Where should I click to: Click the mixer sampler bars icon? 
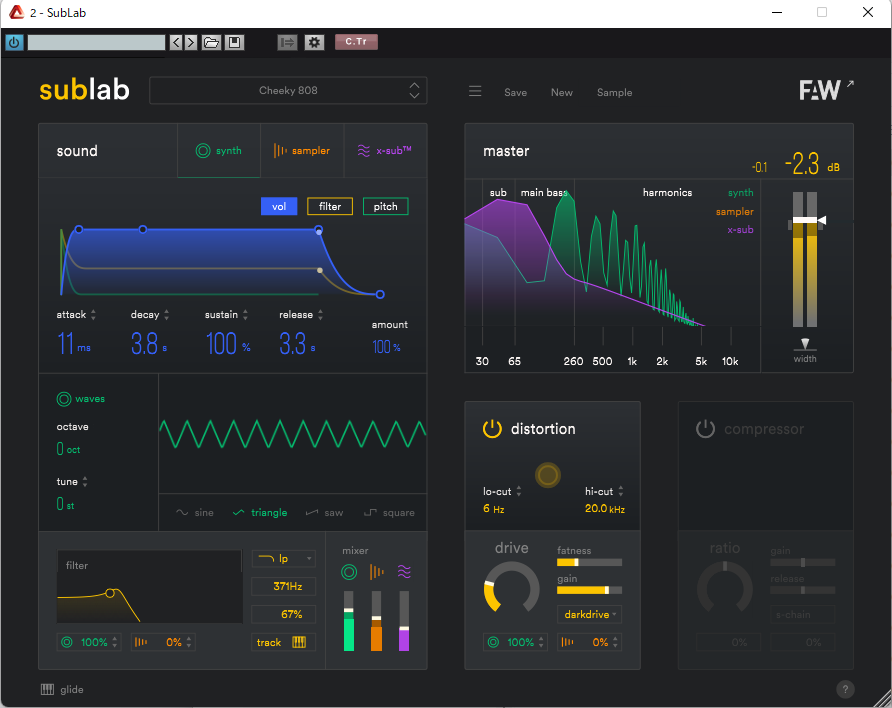tap(376, 572)
